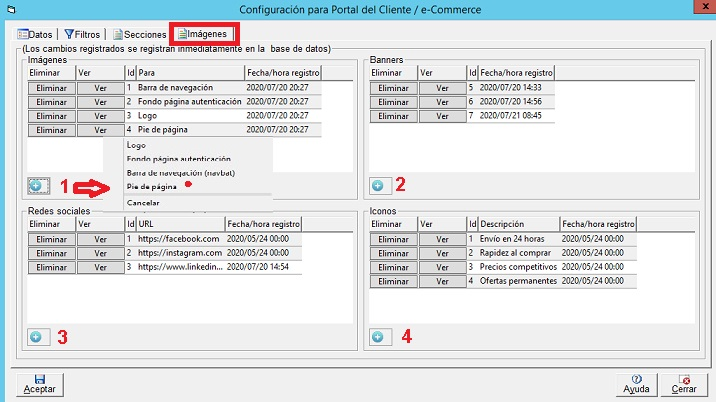Click 'Cancelar' in the popup menu
This screenshot has height=402, width=716.
(x=142, y=202)
